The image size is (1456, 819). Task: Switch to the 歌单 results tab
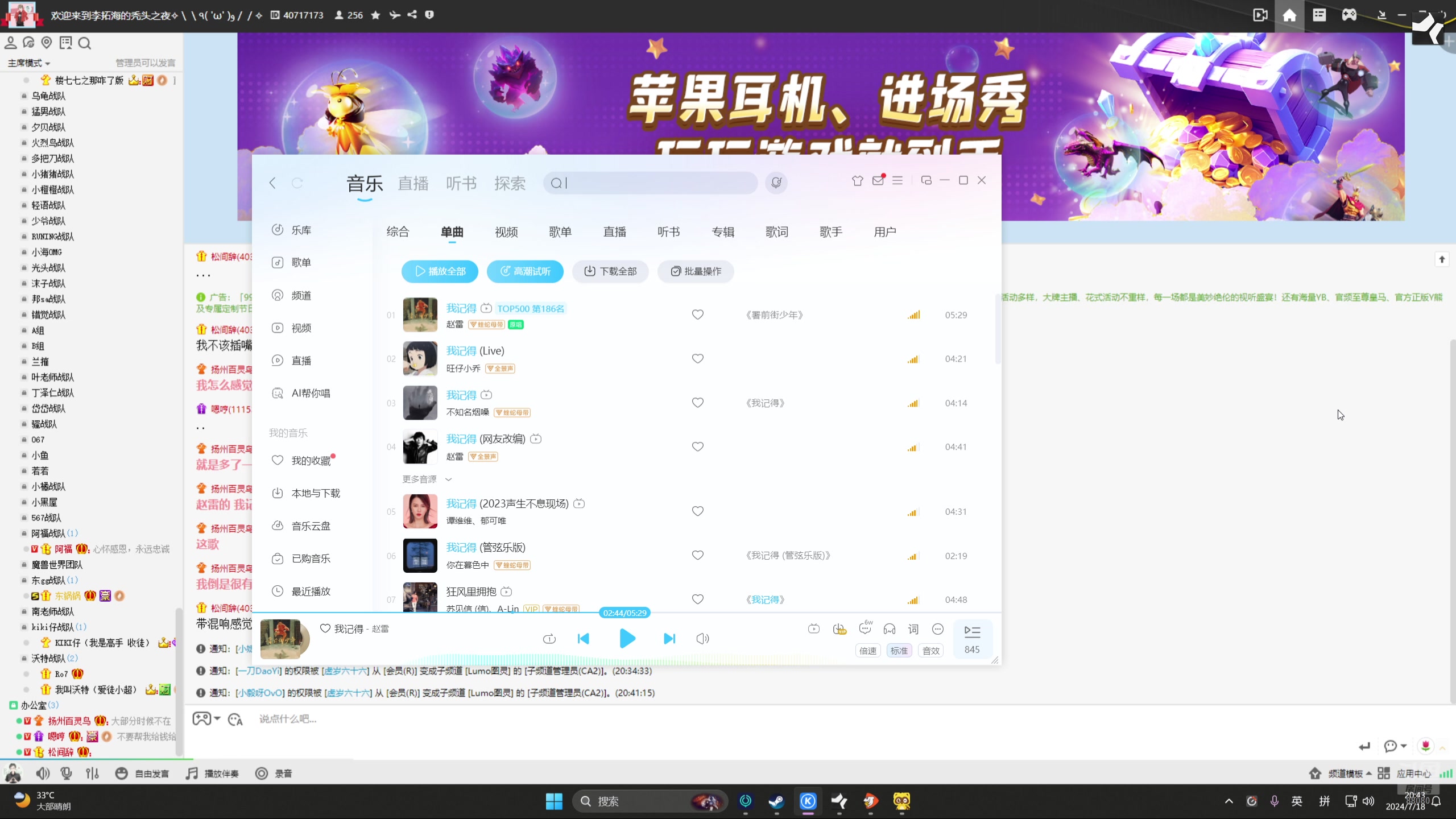pyautogui.click(x=560, y=231)
